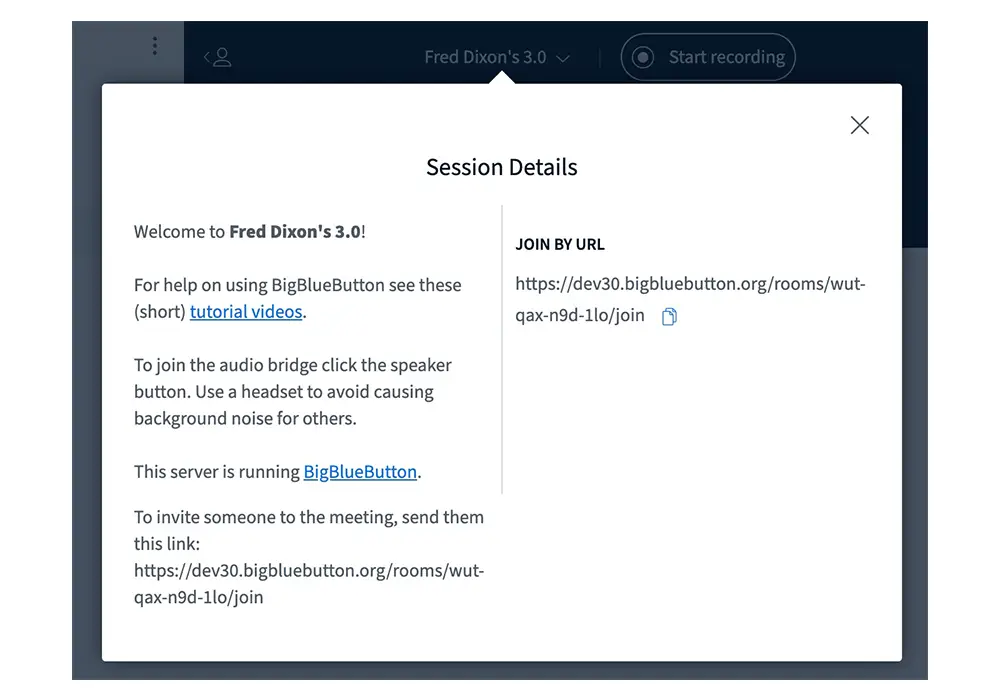Click the "For help on using BigBlueButton" text
Screen dimensions: 1000x700
point(297,285)
